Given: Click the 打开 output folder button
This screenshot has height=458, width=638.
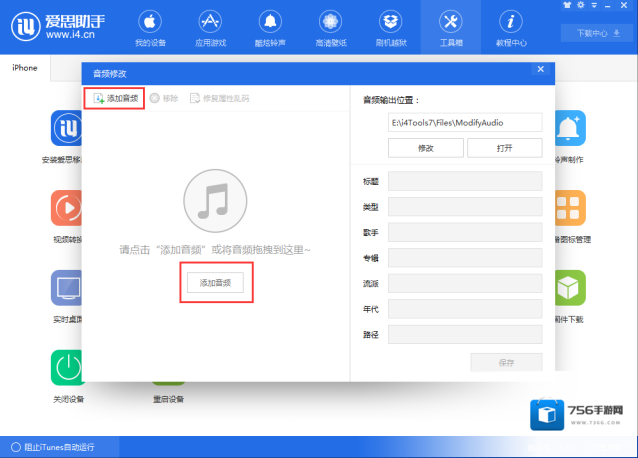Looking at the screenshot, I should click(504, 148).
